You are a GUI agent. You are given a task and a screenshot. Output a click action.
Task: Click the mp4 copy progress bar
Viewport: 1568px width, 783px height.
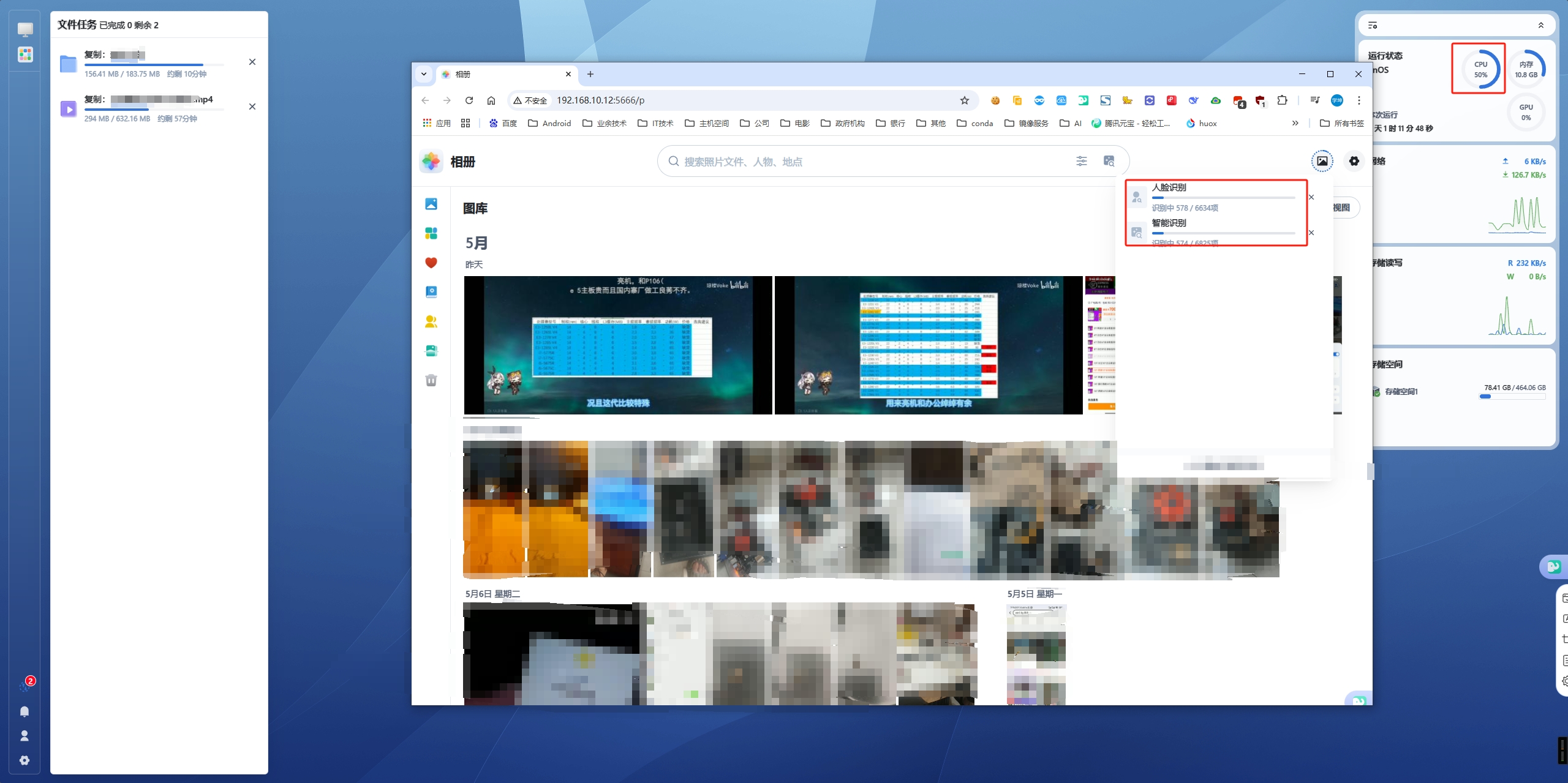(154, 110)
